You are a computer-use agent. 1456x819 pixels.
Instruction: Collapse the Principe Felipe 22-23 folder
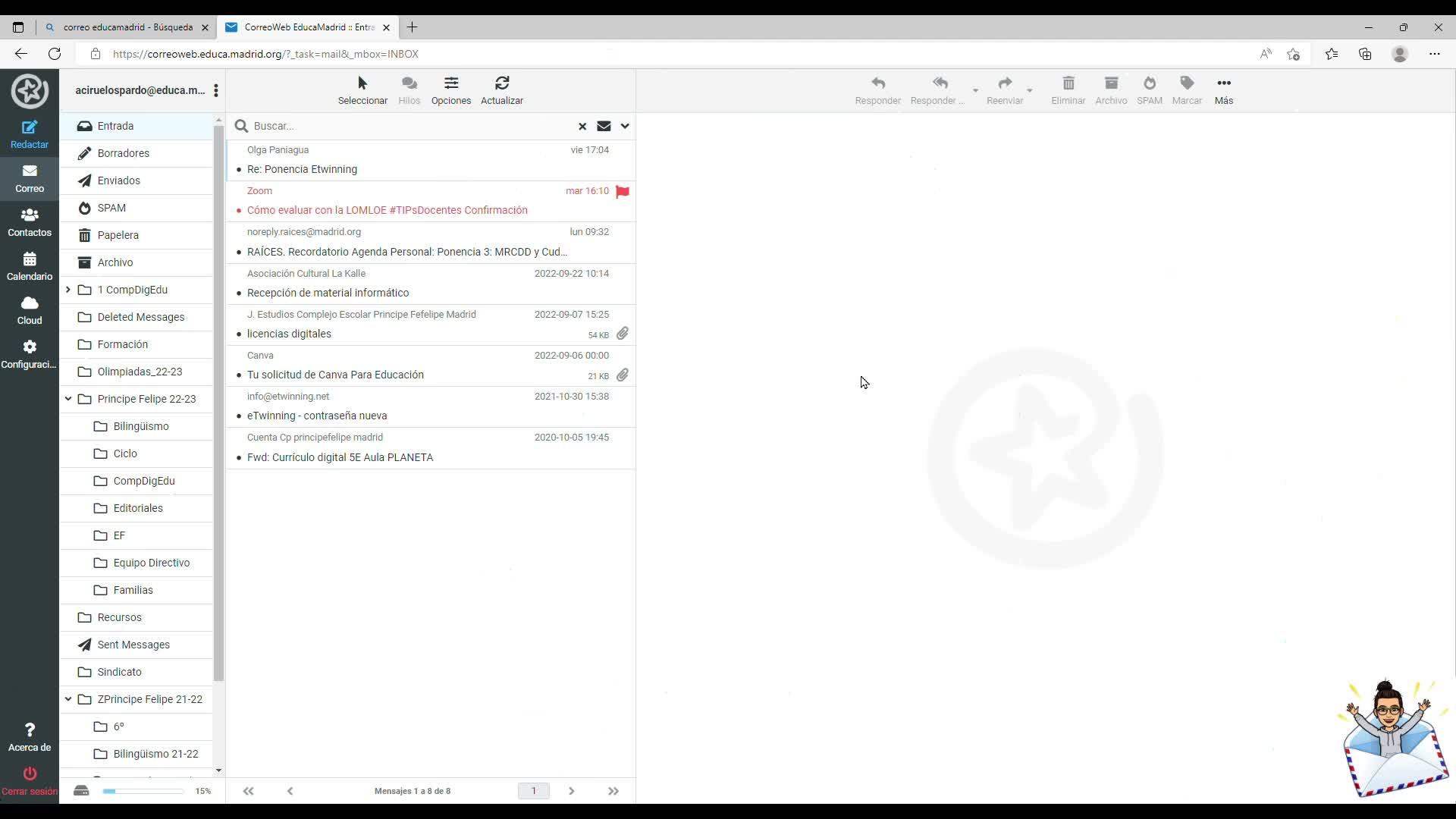tap(68, 399)
